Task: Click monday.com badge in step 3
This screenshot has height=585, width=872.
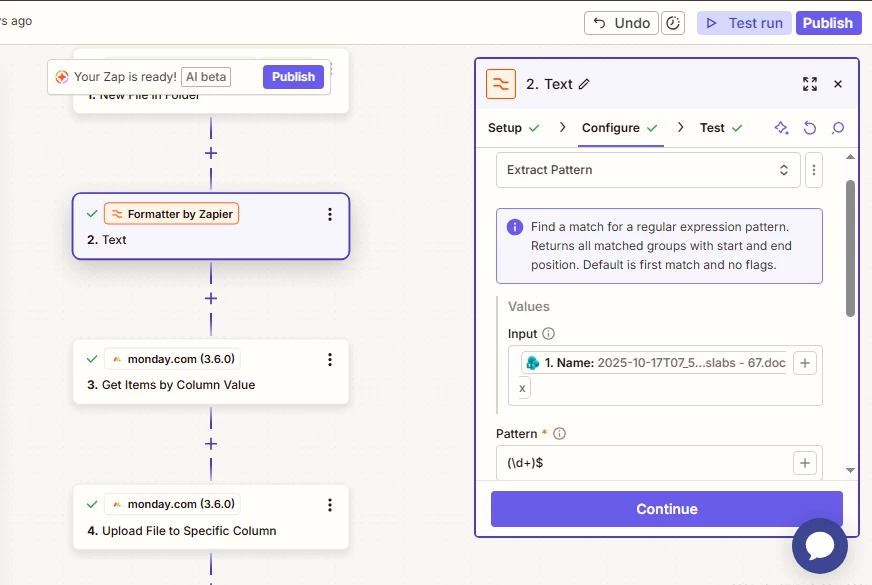Action: tap(172, 359)
